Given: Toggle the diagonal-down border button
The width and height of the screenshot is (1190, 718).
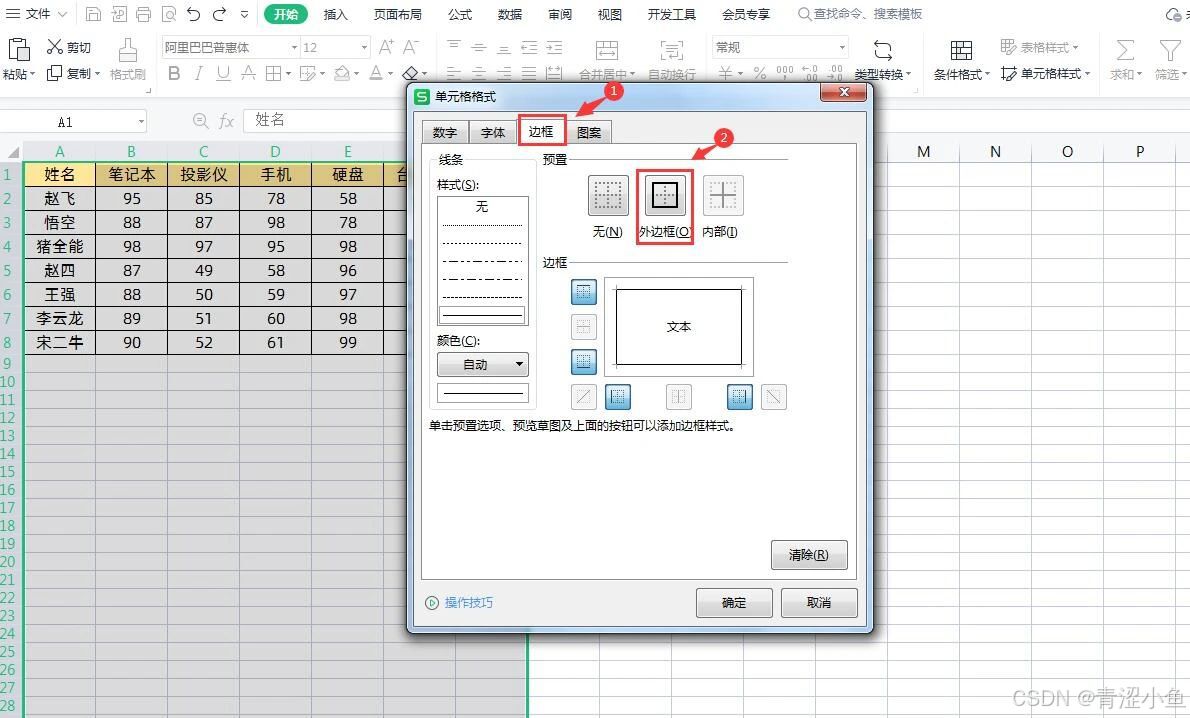Looking at the screenshot, I should (773, 396).
